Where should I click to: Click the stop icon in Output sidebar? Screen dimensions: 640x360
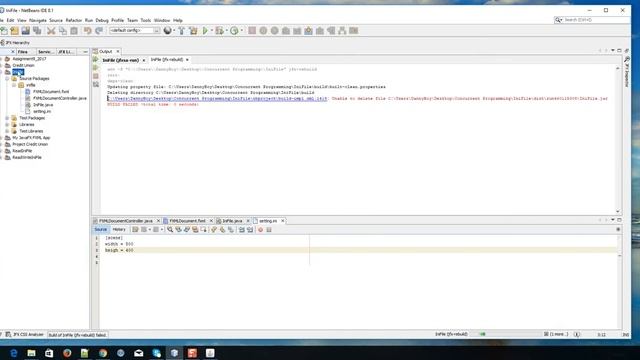tap(96, 76)
